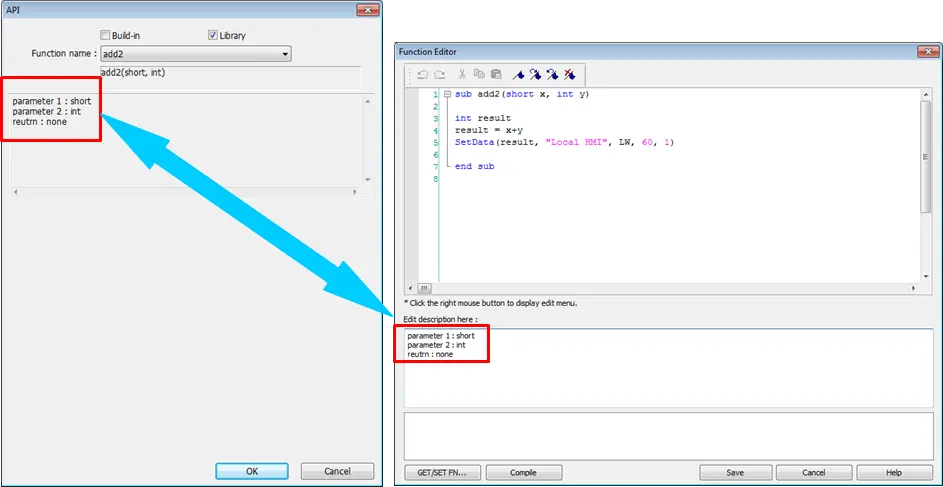Click the GET/SET FN... button

click(x=443, y=473)
